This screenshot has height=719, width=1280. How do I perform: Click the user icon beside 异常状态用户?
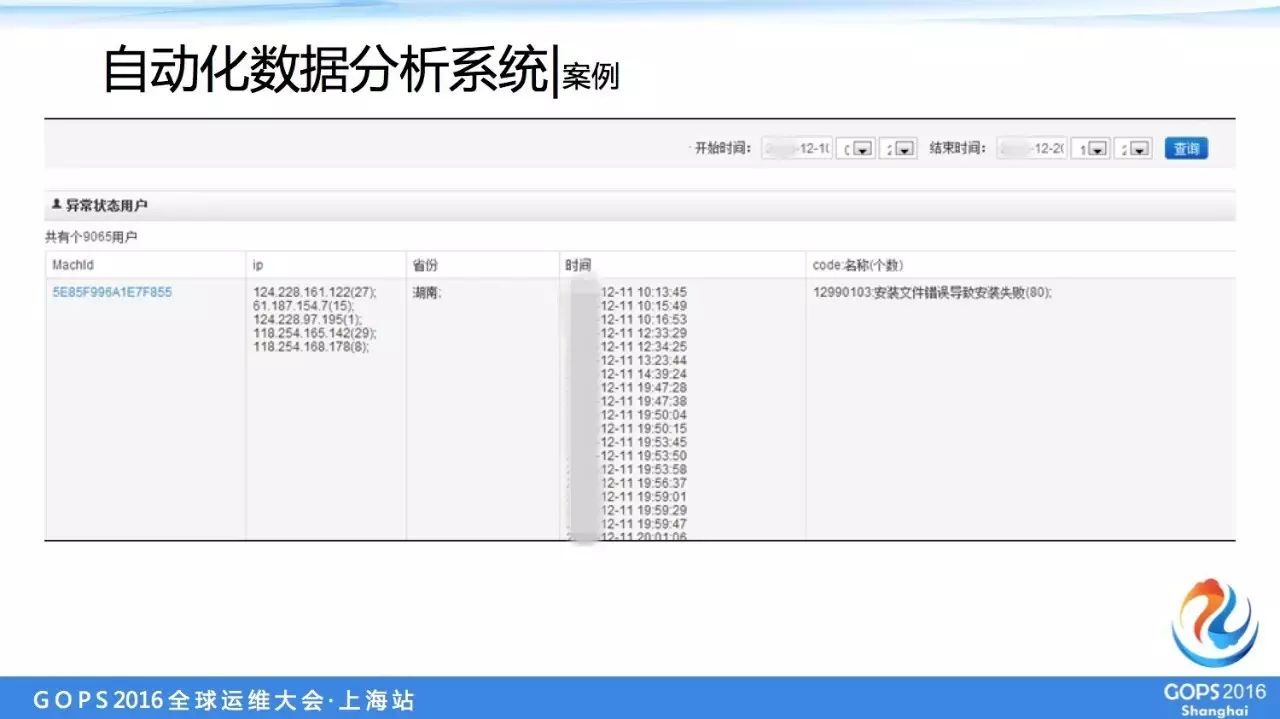(55, 204)
